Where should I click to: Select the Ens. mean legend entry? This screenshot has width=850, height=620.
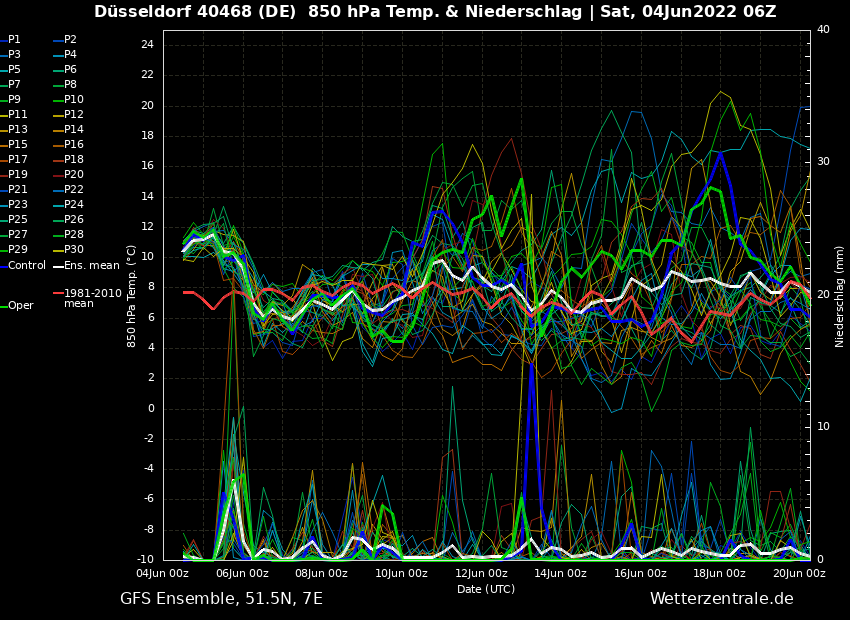coord(91,265)
